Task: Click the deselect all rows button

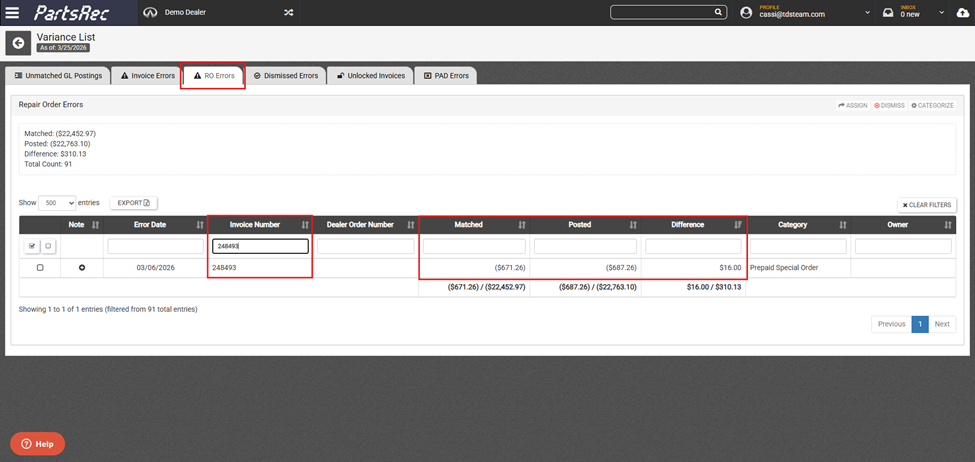Action: tap(47, 246)
